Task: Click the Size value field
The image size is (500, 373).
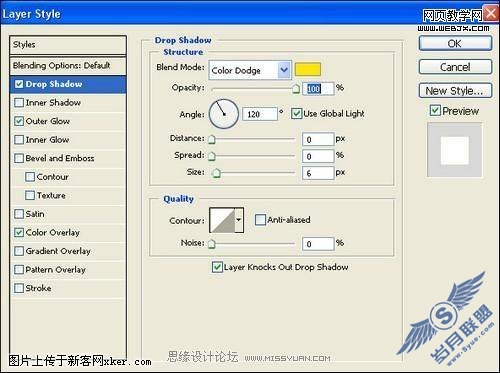Action: [x=318, y=173]
